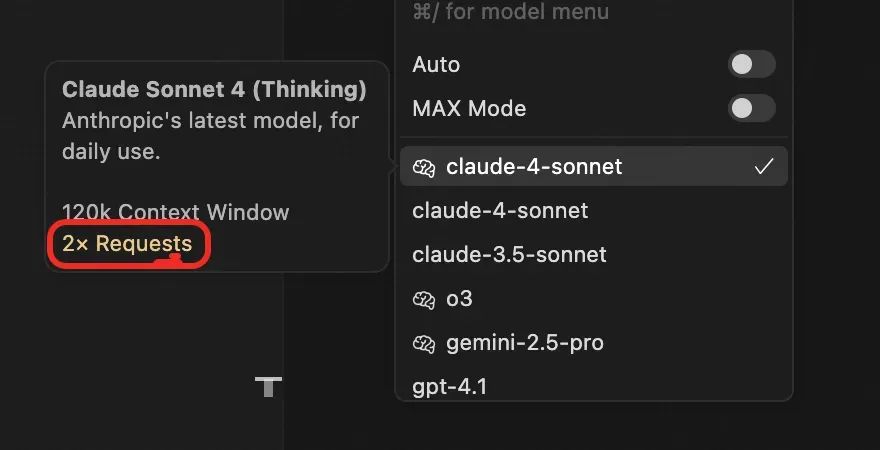Enable the MAX Mode switch
Screen dimensions: 880x450
pos(751,108)
